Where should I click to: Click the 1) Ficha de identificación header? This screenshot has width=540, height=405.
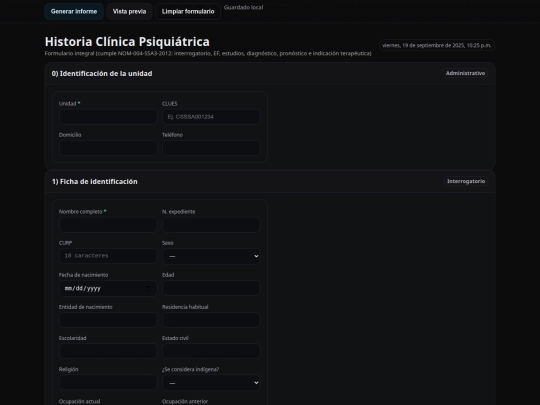tap(94, 181)
